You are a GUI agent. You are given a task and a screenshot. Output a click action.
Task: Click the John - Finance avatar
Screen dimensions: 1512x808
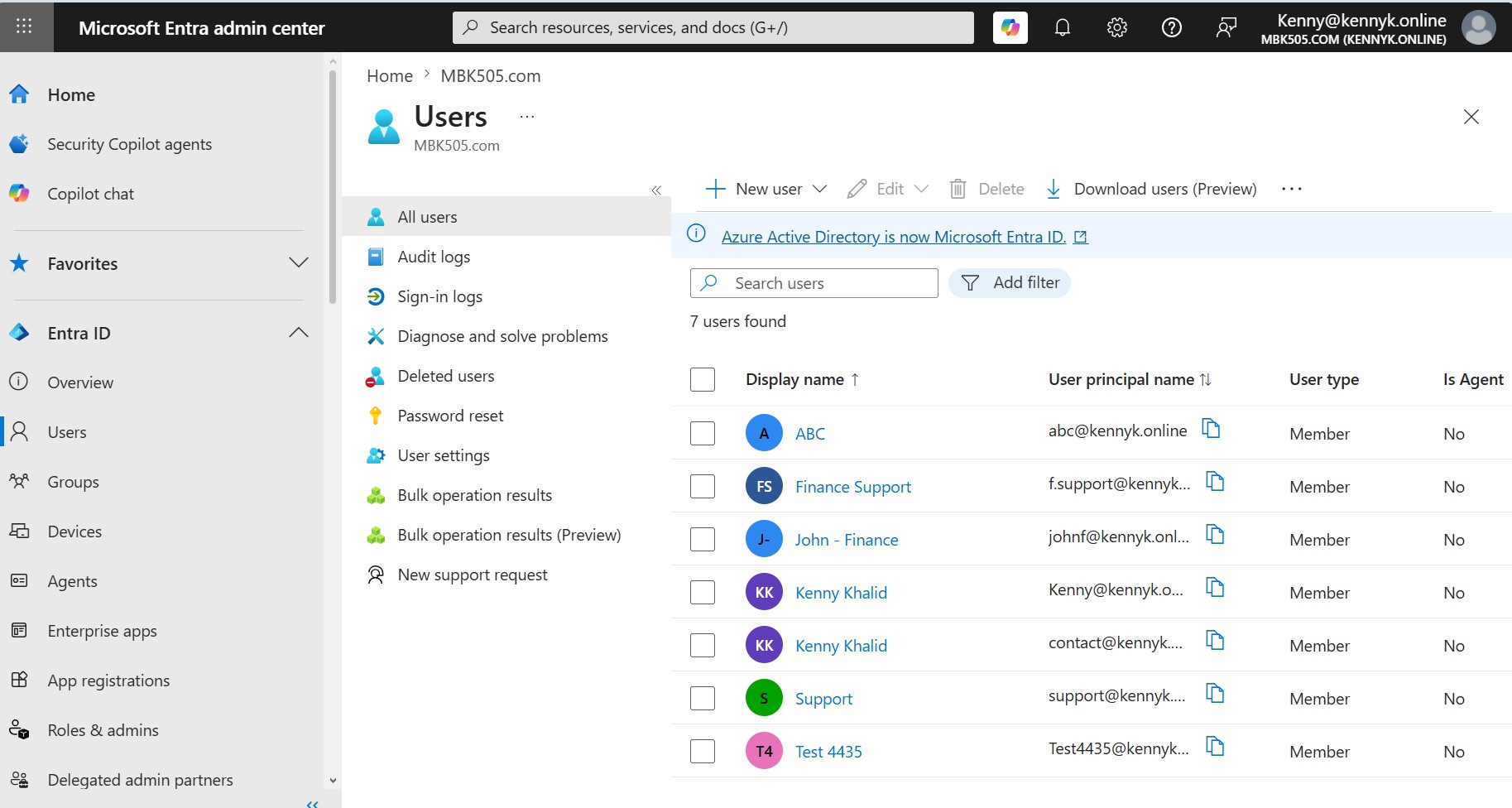coord(764,539)
